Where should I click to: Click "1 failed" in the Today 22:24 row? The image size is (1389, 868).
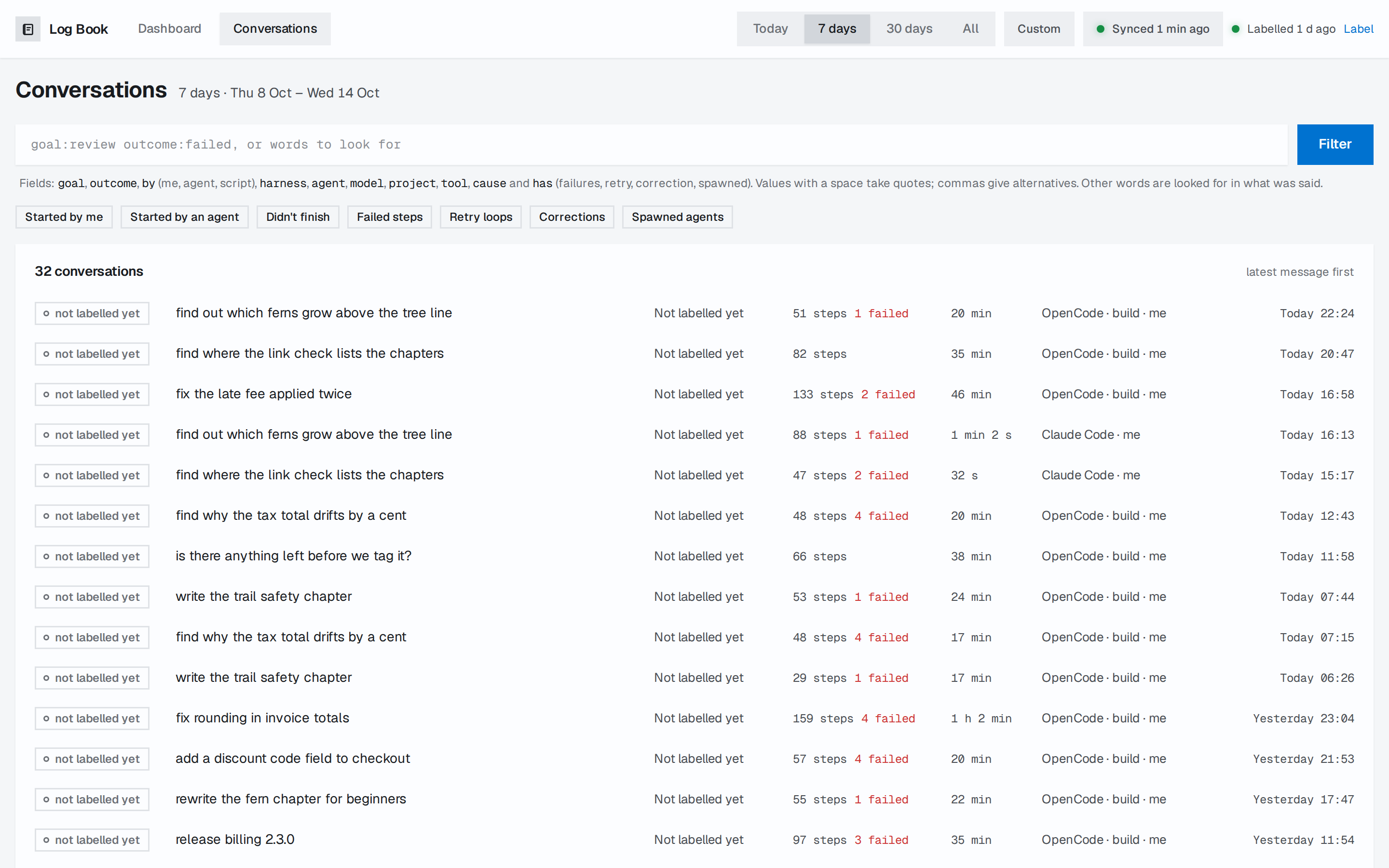881,313
